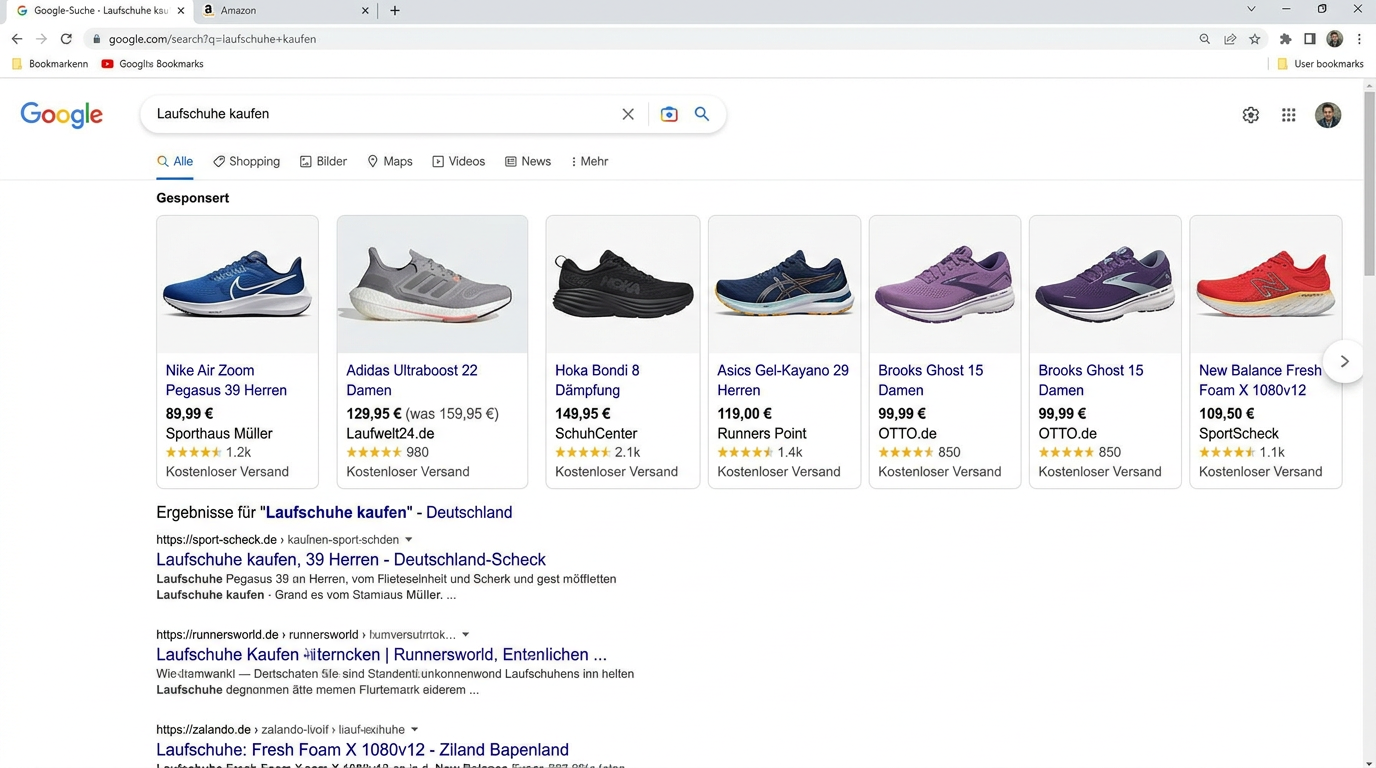The height and width of the screenshot is (768, 1376).
Task: Open the Google apps grid
Action: [1289, 115]
